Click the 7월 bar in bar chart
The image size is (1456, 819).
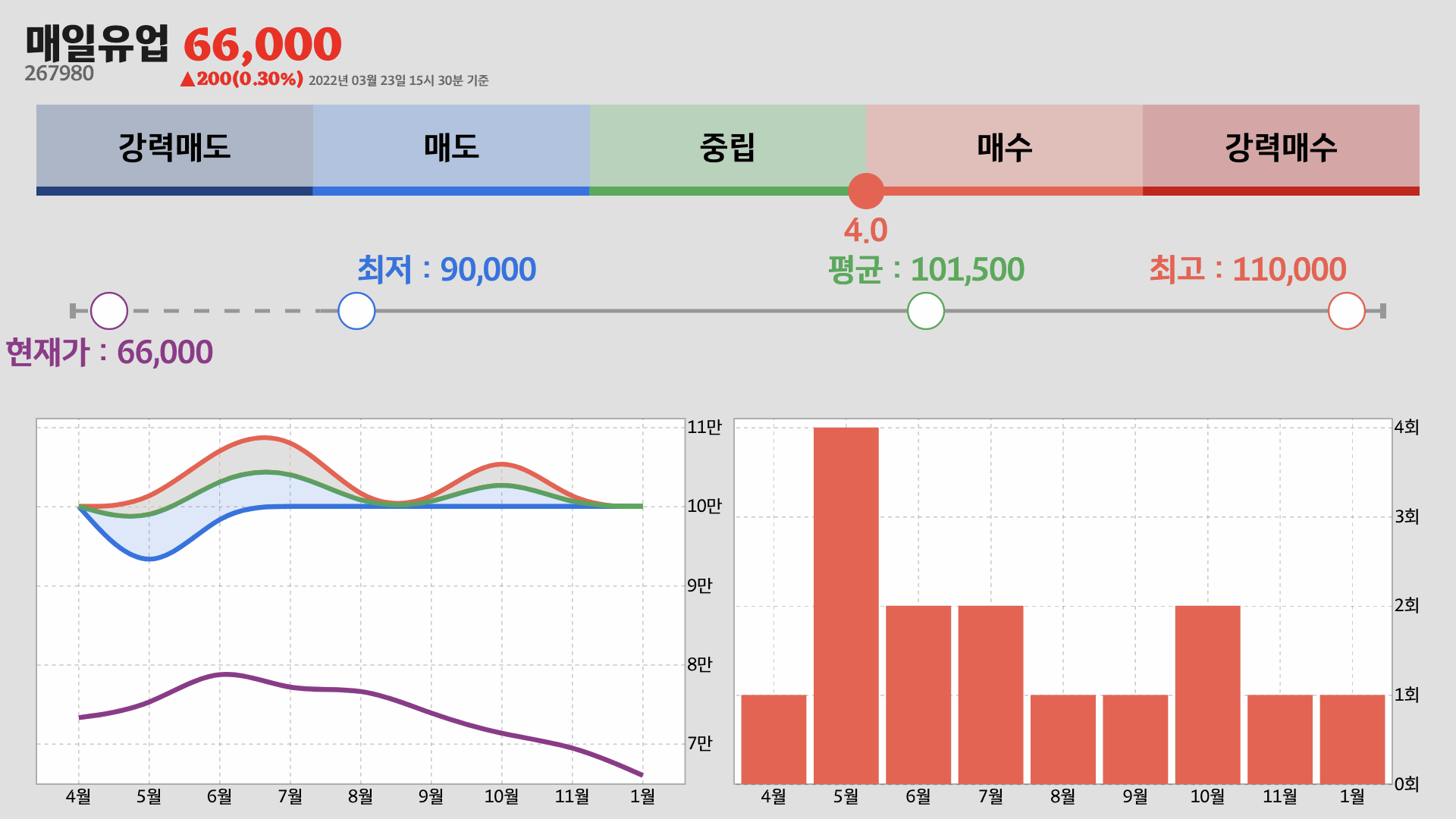click(x=991, y=695)
